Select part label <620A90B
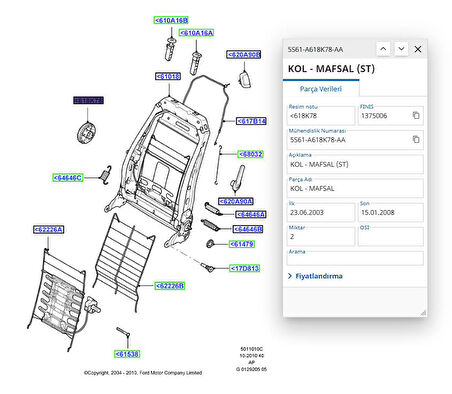This screenshot has width=452, height=394. (x=244, y=54)
